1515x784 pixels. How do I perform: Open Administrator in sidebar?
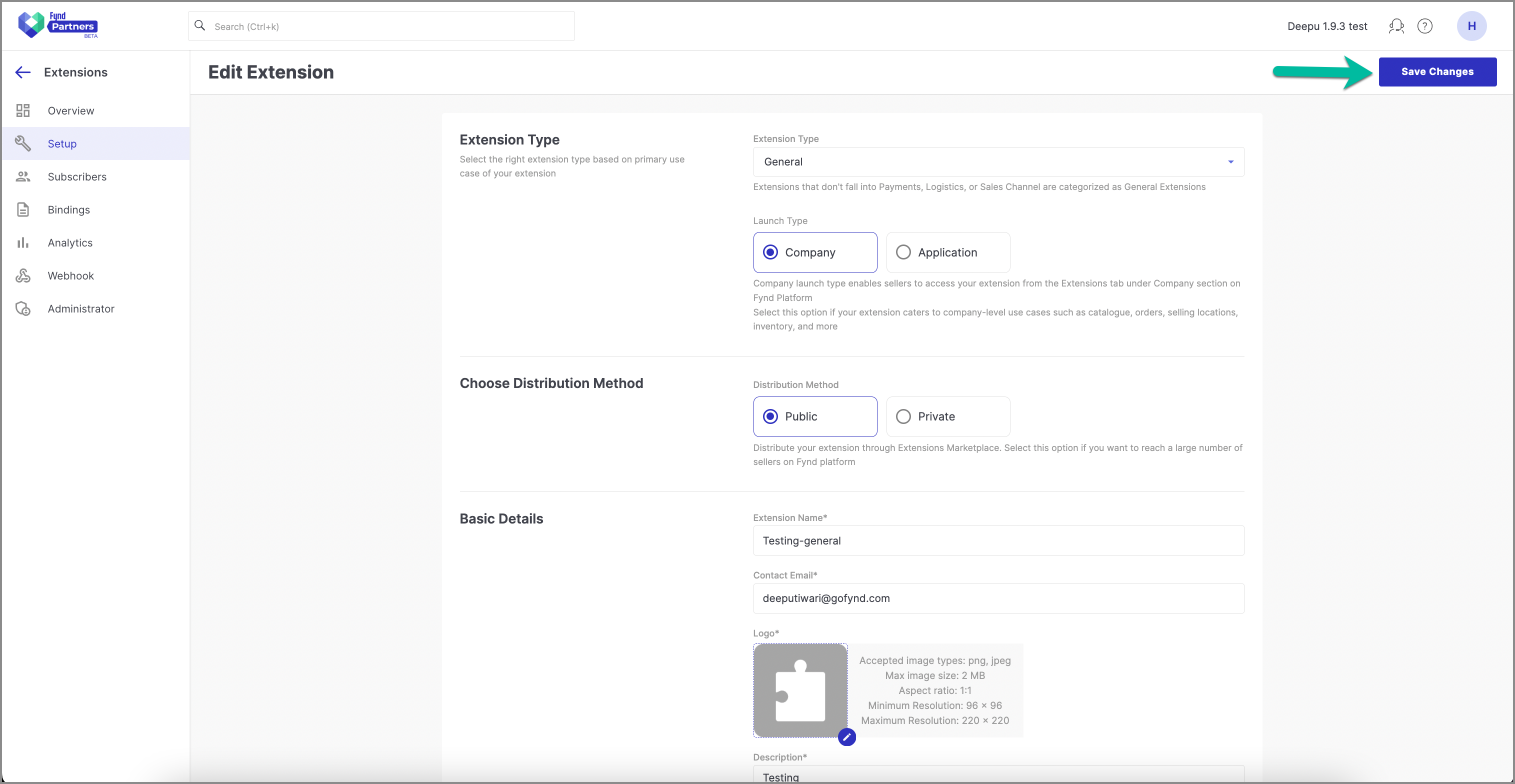point(96,308)
